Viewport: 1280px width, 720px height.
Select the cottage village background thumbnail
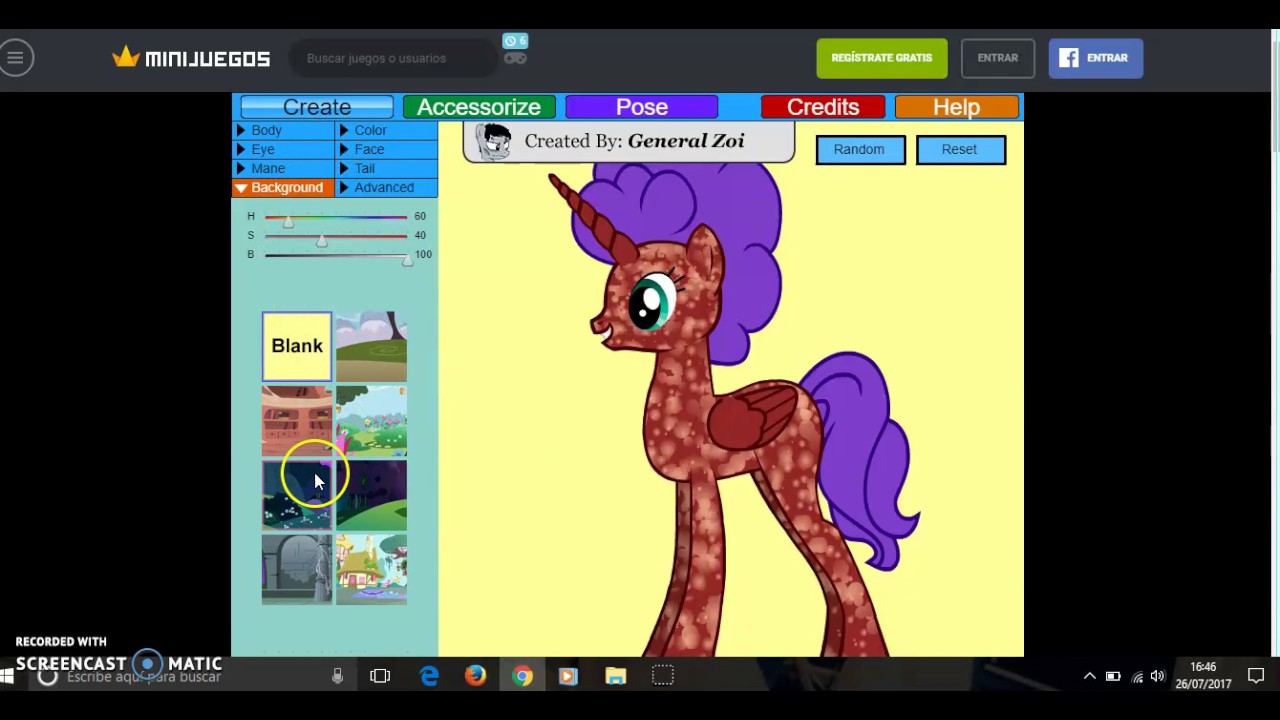371,568
